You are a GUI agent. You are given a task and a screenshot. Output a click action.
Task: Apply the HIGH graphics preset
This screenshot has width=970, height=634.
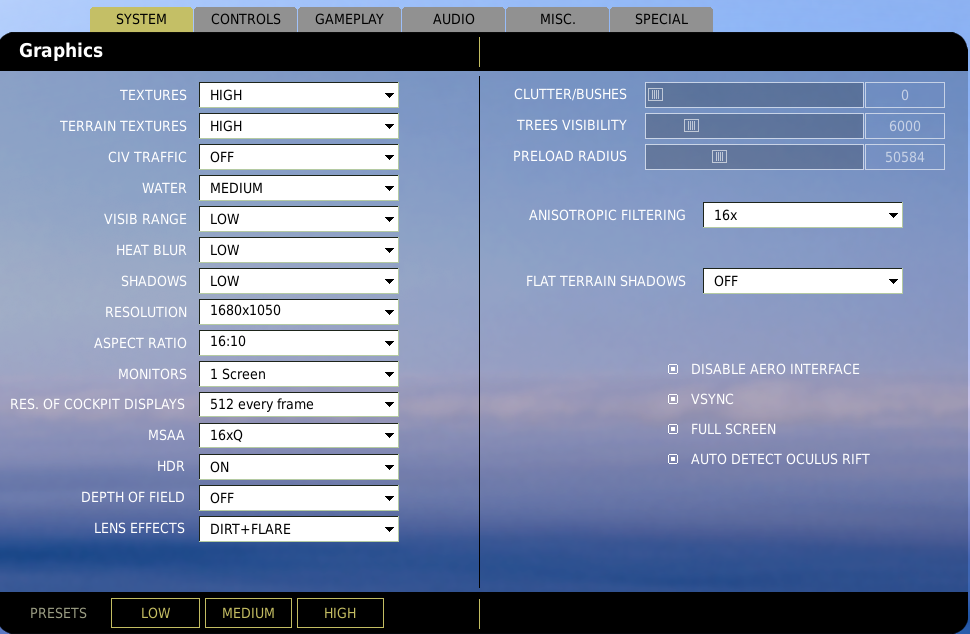click(340, 613)
